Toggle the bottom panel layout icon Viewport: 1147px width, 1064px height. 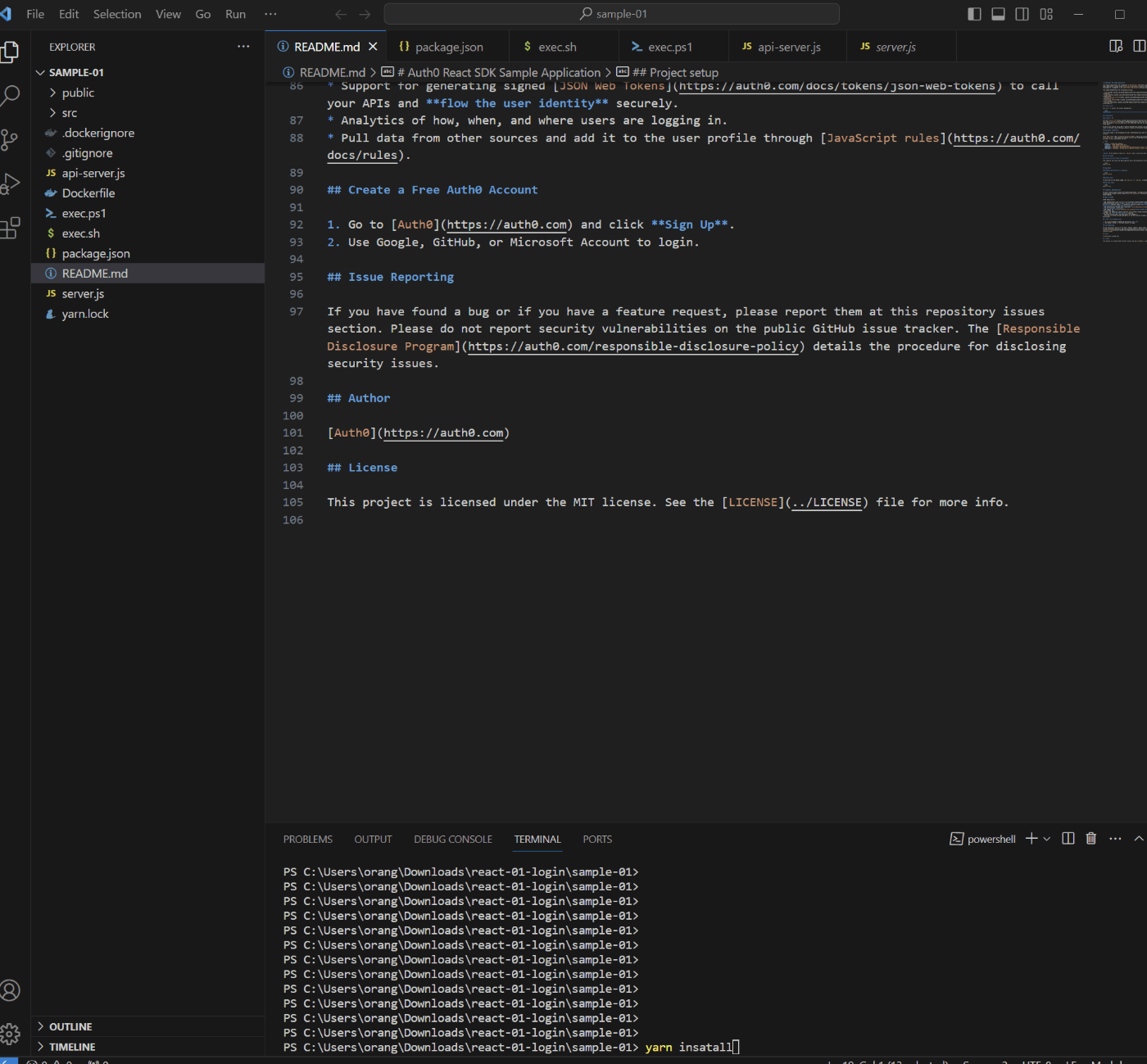click(998, 14)
